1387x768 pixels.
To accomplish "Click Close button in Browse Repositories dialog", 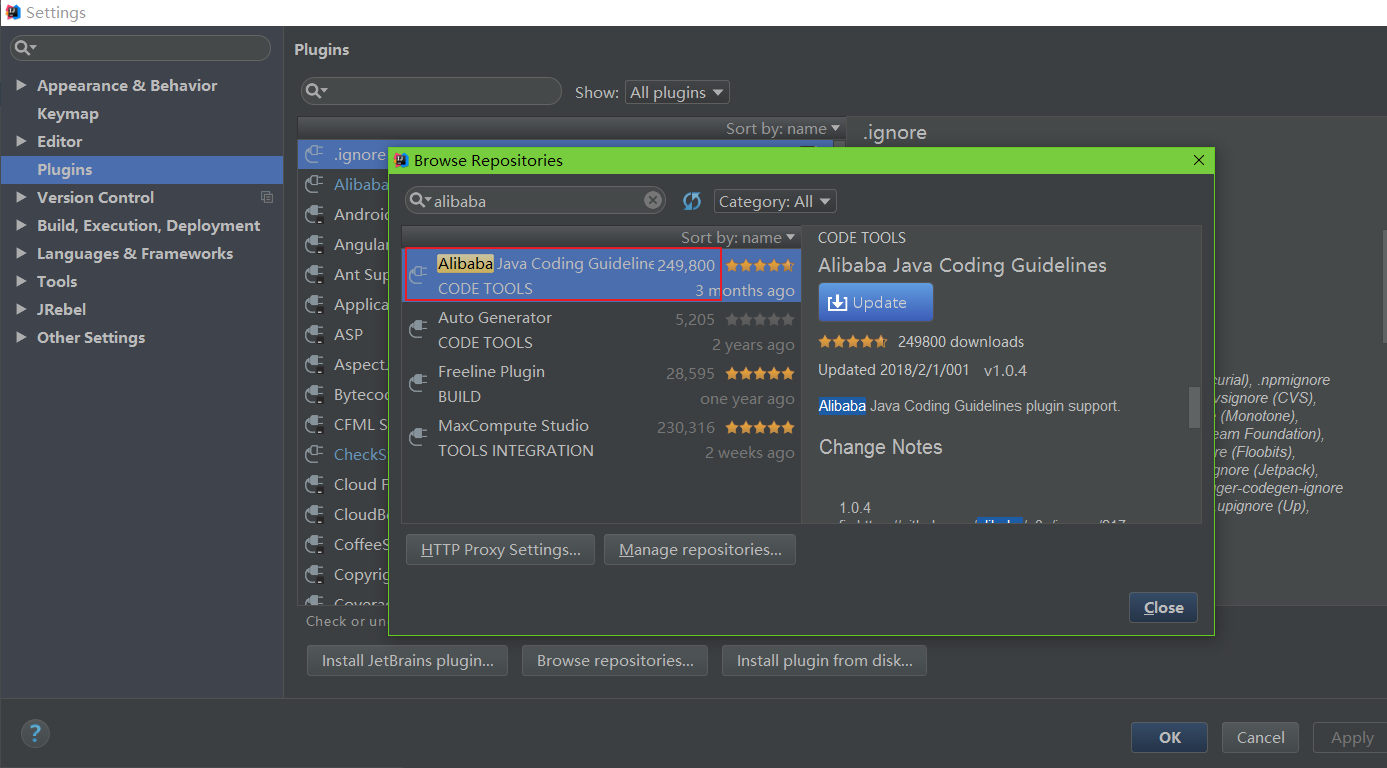I will [x=1163, y=607].
